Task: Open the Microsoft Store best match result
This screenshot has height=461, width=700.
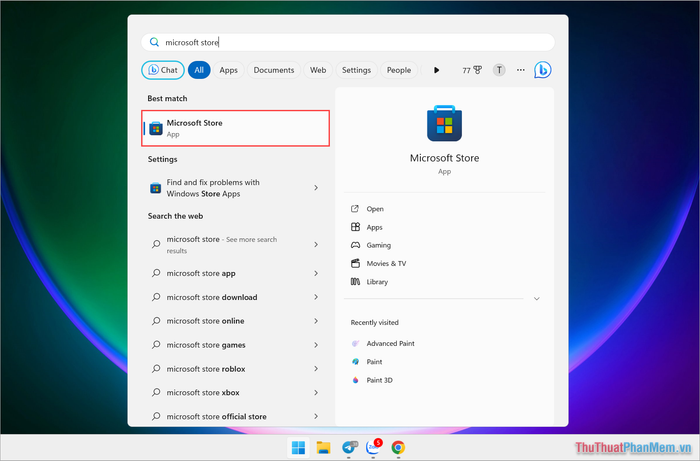Action: click(236, 129)
